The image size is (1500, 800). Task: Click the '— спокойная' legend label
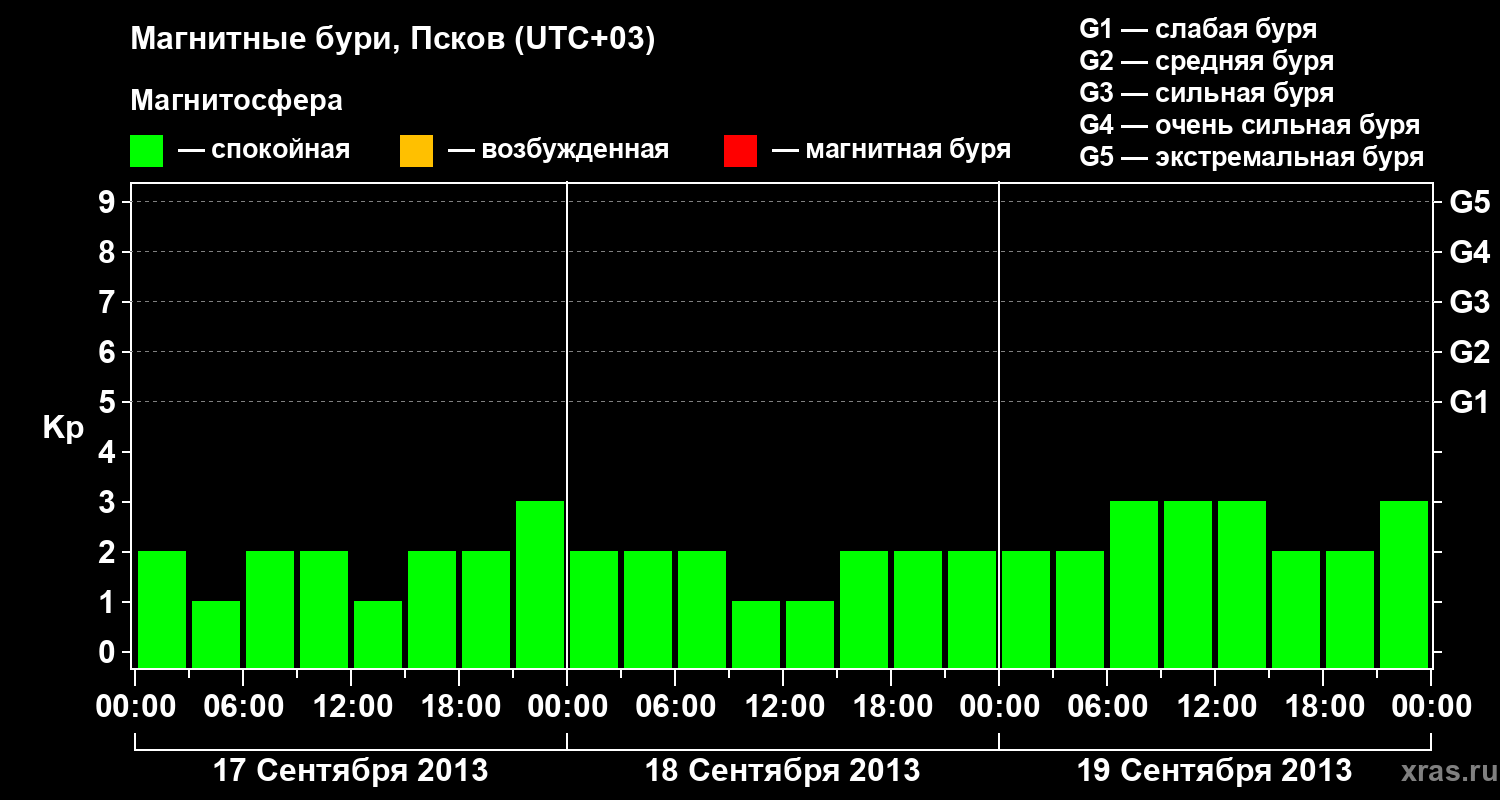[x=264, y=150]
